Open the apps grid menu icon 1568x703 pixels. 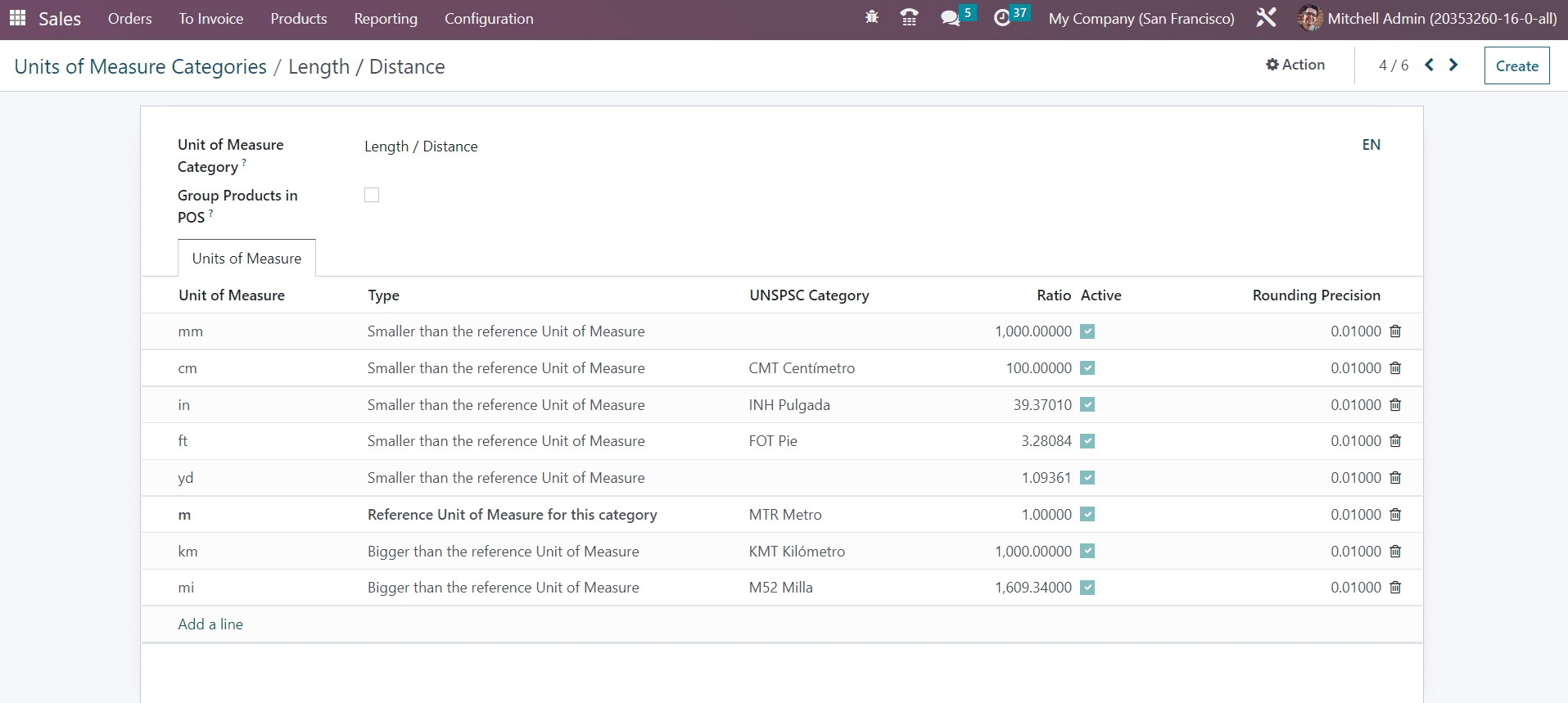pos(17,18)
